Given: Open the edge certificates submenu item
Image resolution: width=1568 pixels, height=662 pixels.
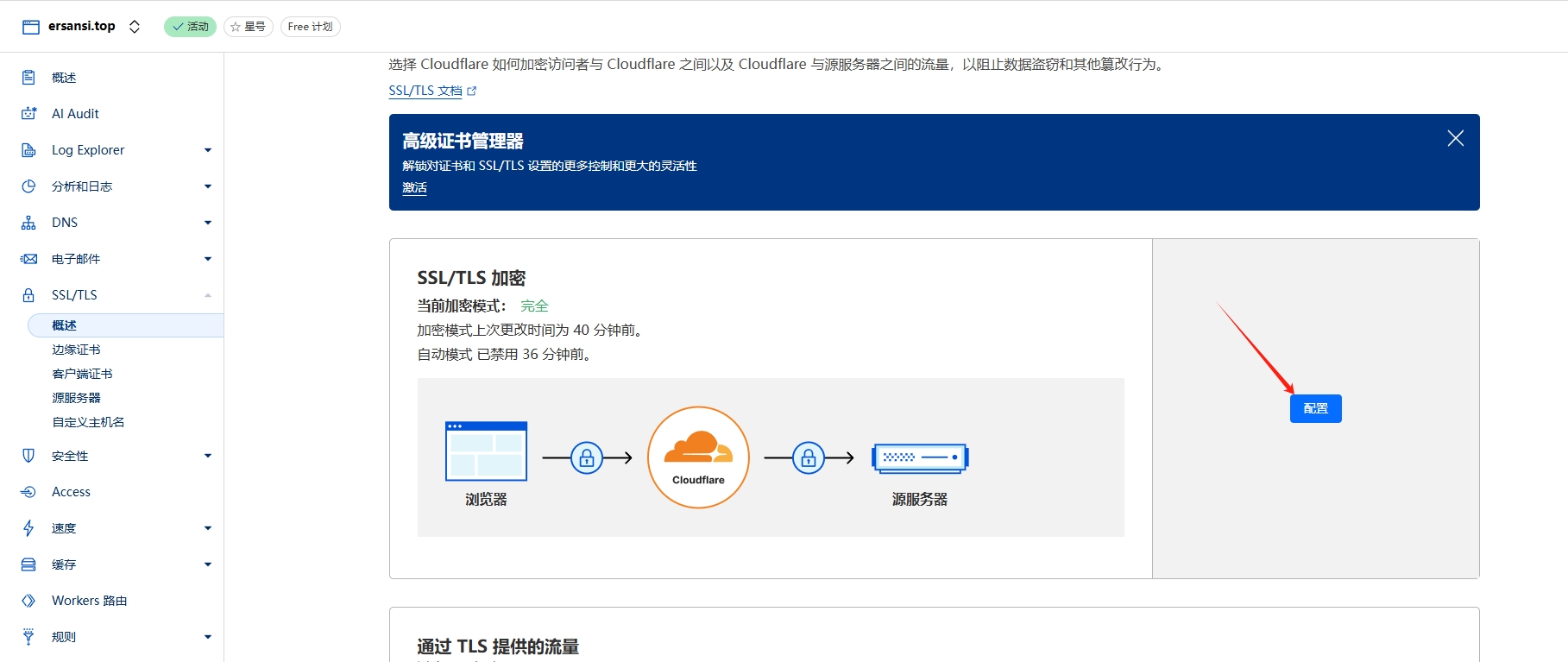Looking at the screenshot, I should pyautogui.click(x=76, y=350).
